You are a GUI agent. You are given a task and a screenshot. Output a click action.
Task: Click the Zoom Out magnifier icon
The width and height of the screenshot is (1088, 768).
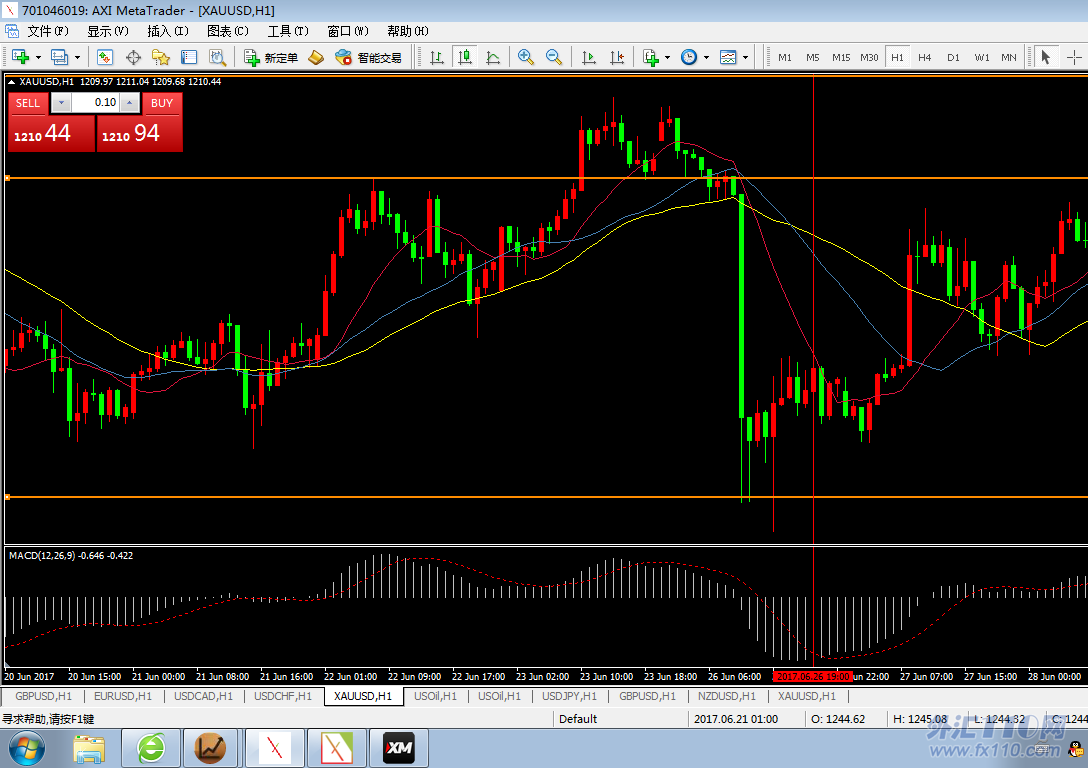(x=553, y=57)
